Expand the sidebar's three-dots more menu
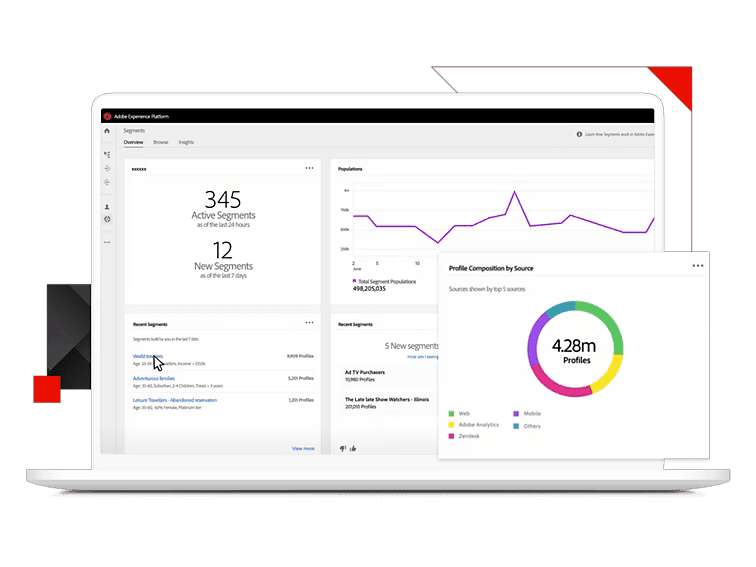756x567 pixels. 107,242
